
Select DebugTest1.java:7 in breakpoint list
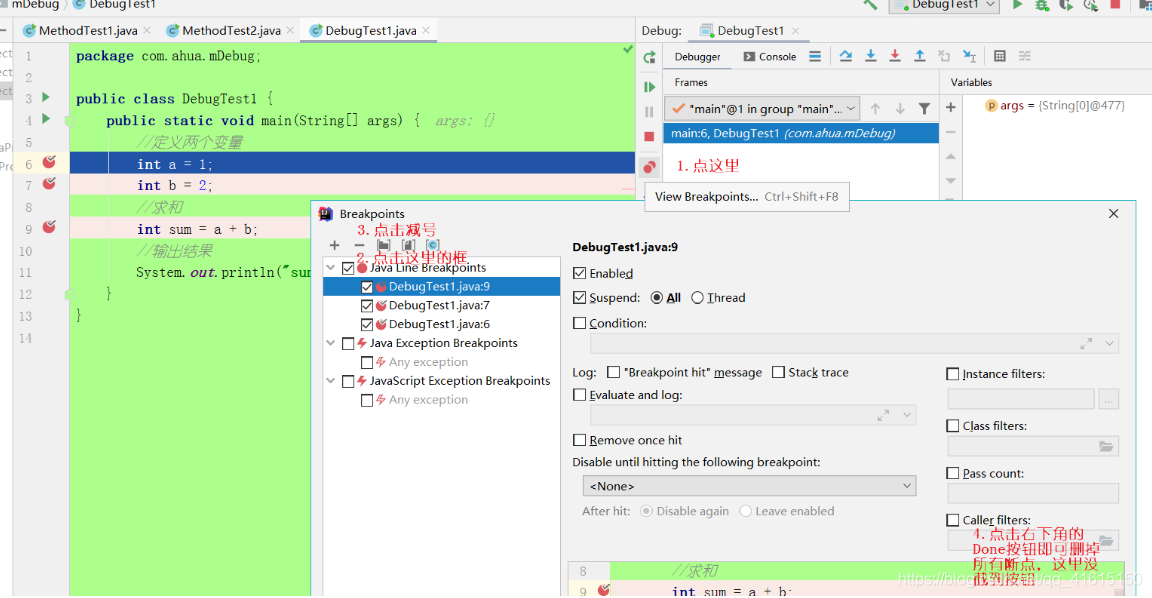(x=439, y=306)
